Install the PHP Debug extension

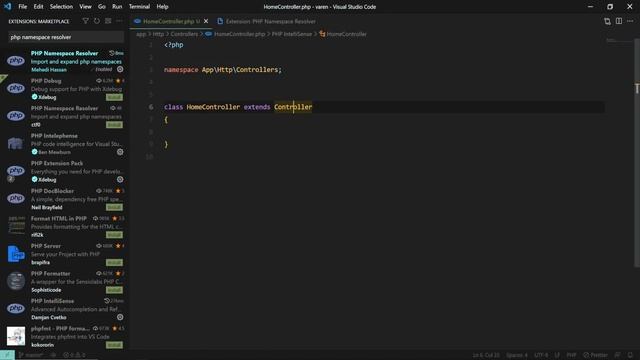(x=114, y=97)
